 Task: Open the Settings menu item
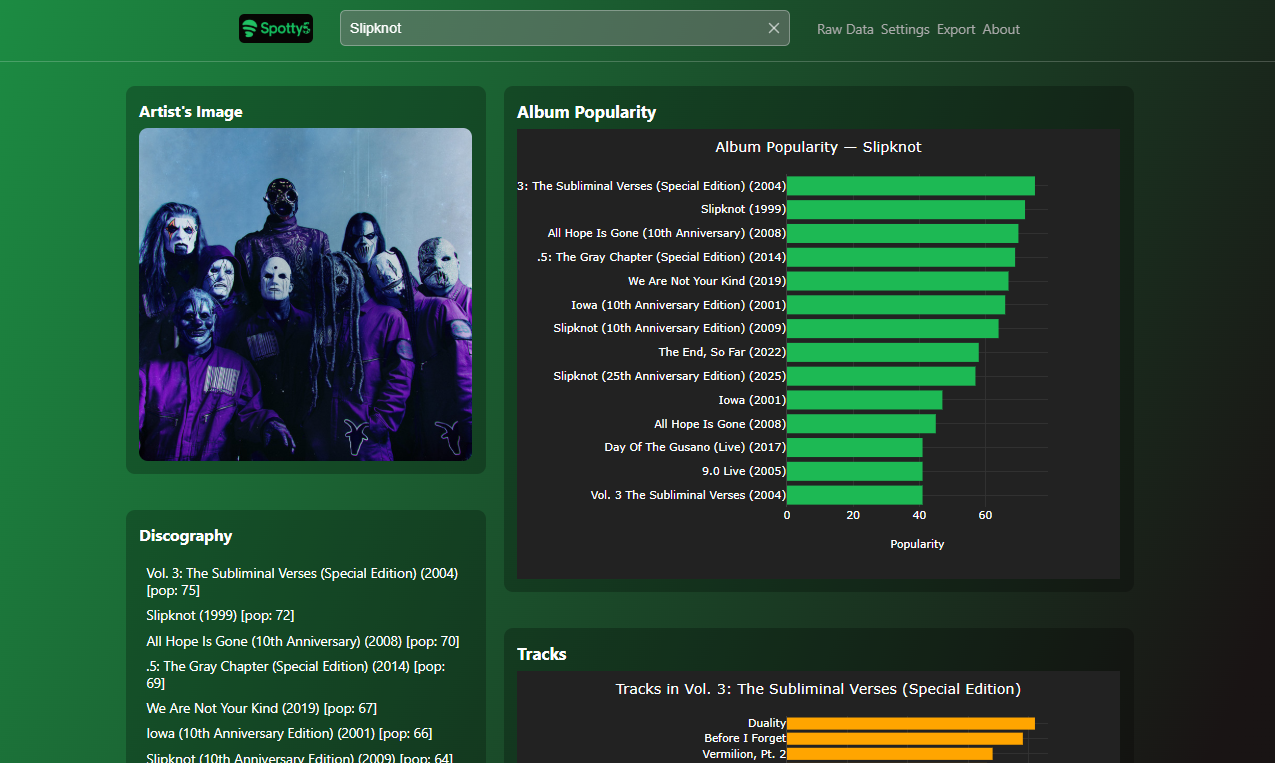click(905, 29)
